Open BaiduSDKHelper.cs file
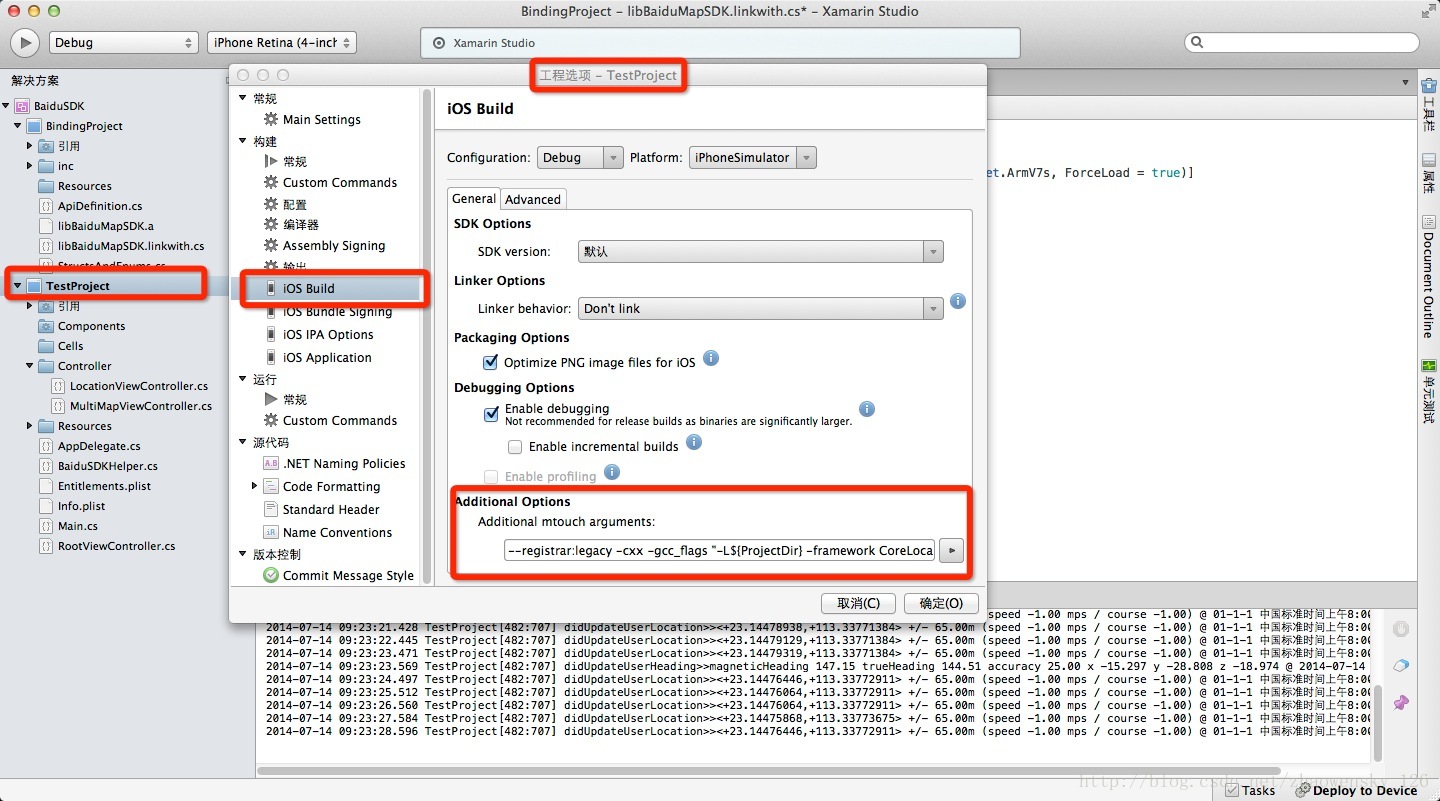 click(x=107, y=466)
